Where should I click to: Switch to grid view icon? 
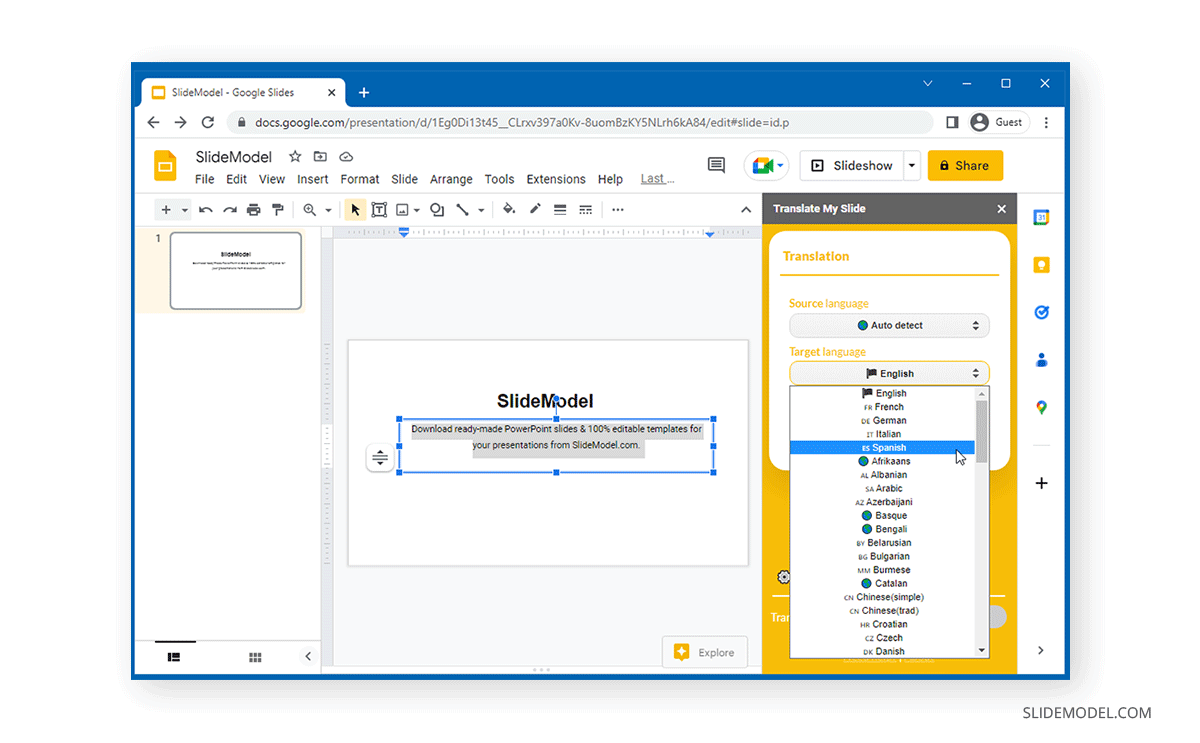tap(255, 657)
